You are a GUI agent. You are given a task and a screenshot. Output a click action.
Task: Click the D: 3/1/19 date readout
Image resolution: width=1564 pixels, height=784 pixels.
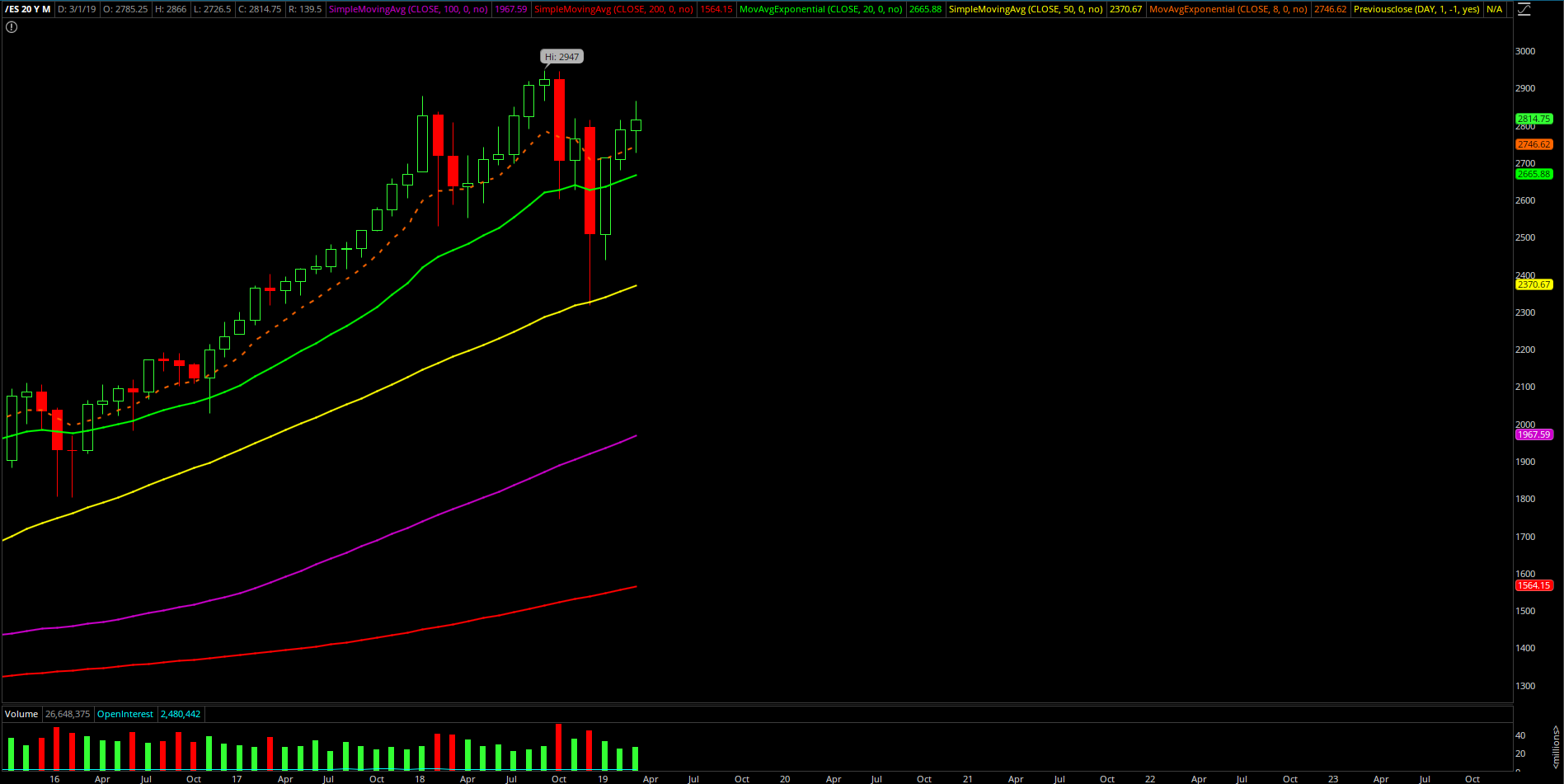pos(77,9)
